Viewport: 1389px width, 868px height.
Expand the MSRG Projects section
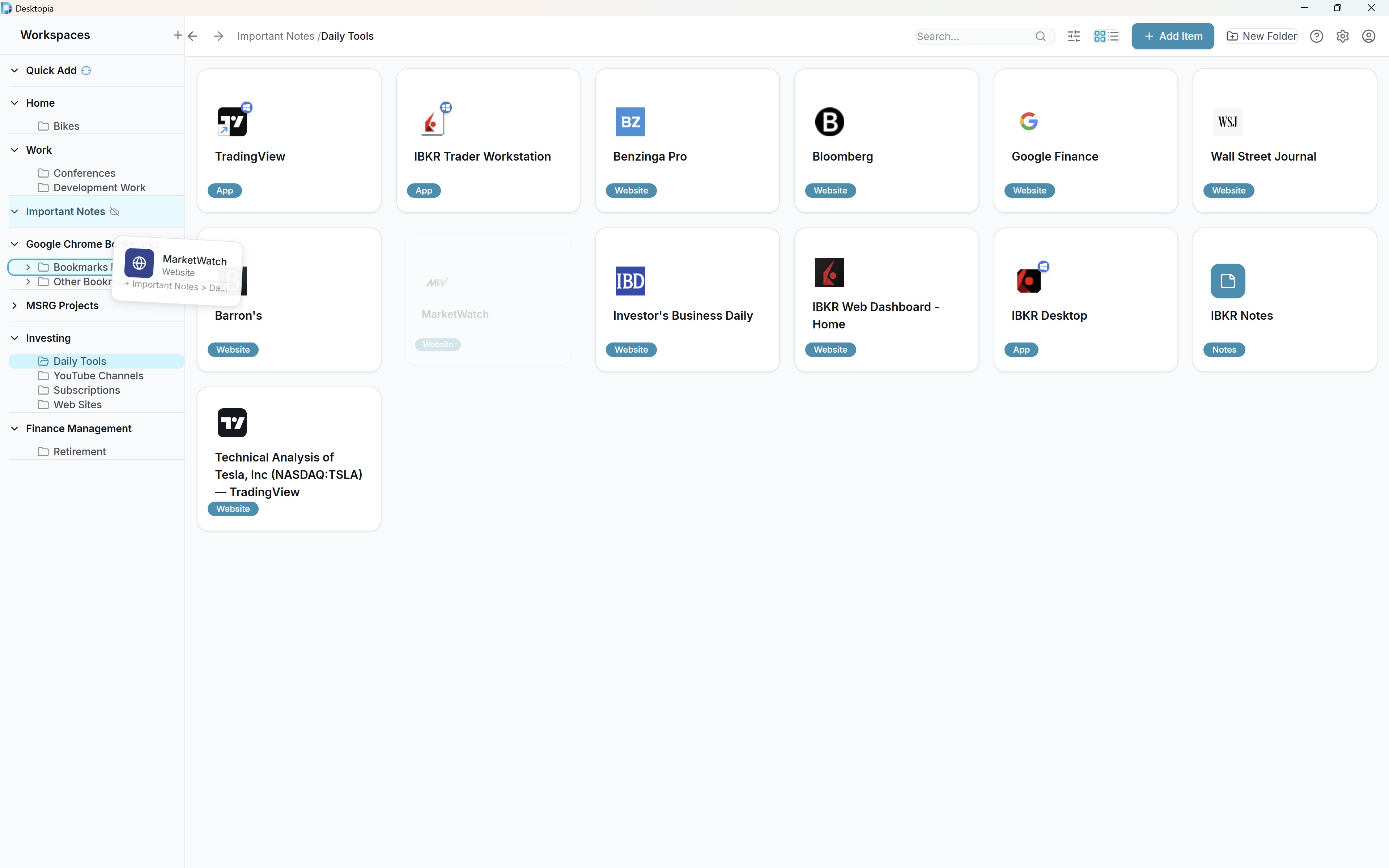coord(14,305)
